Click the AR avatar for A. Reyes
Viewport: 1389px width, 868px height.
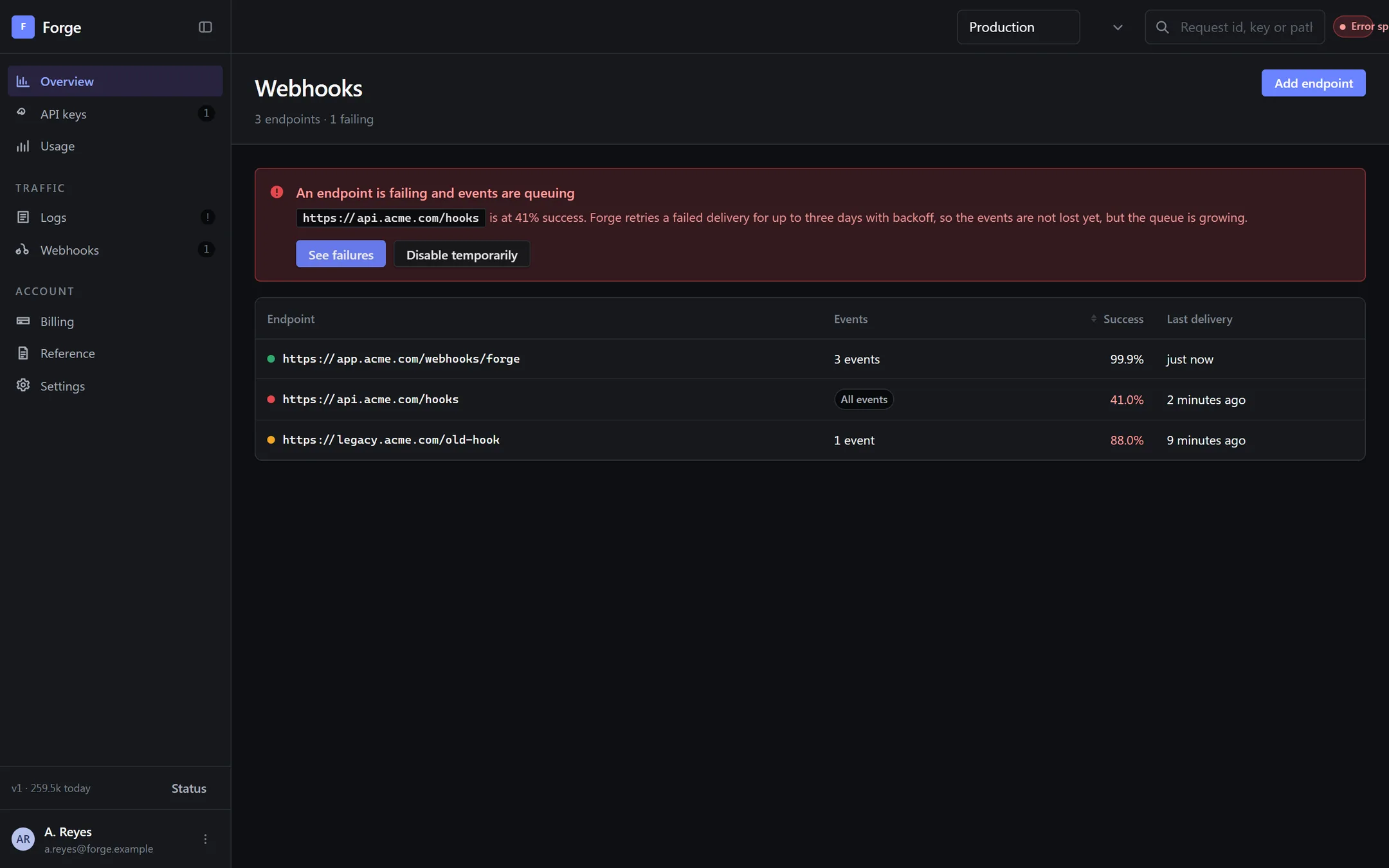[23, 839]
